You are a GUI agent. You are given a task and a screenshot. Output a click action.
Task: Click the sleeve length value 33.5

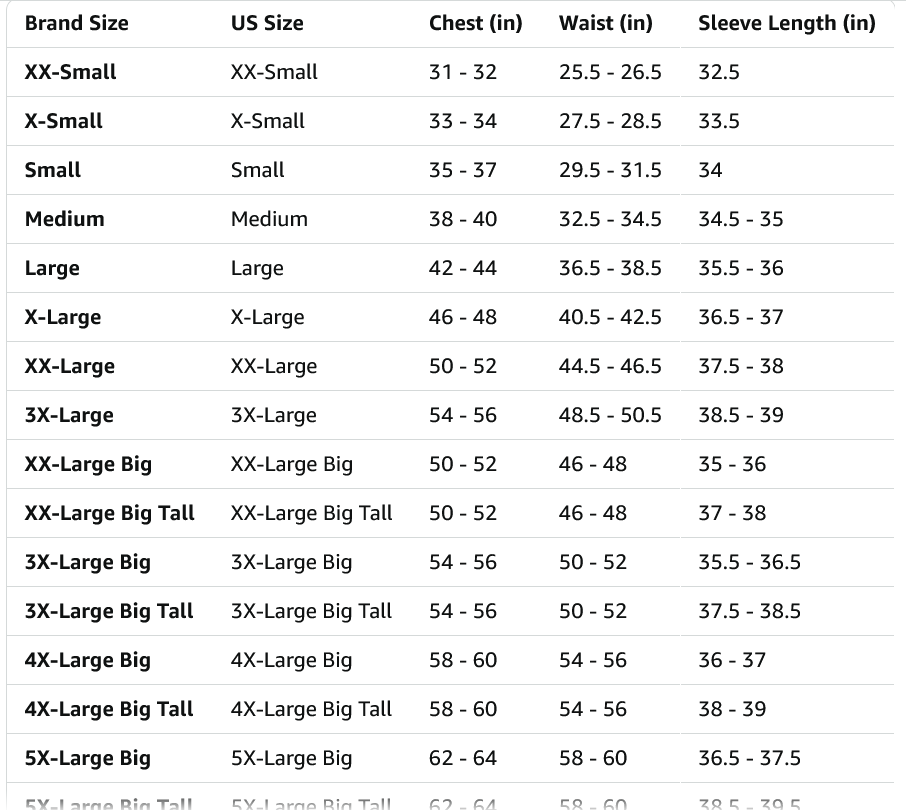[x=718, y=121]
